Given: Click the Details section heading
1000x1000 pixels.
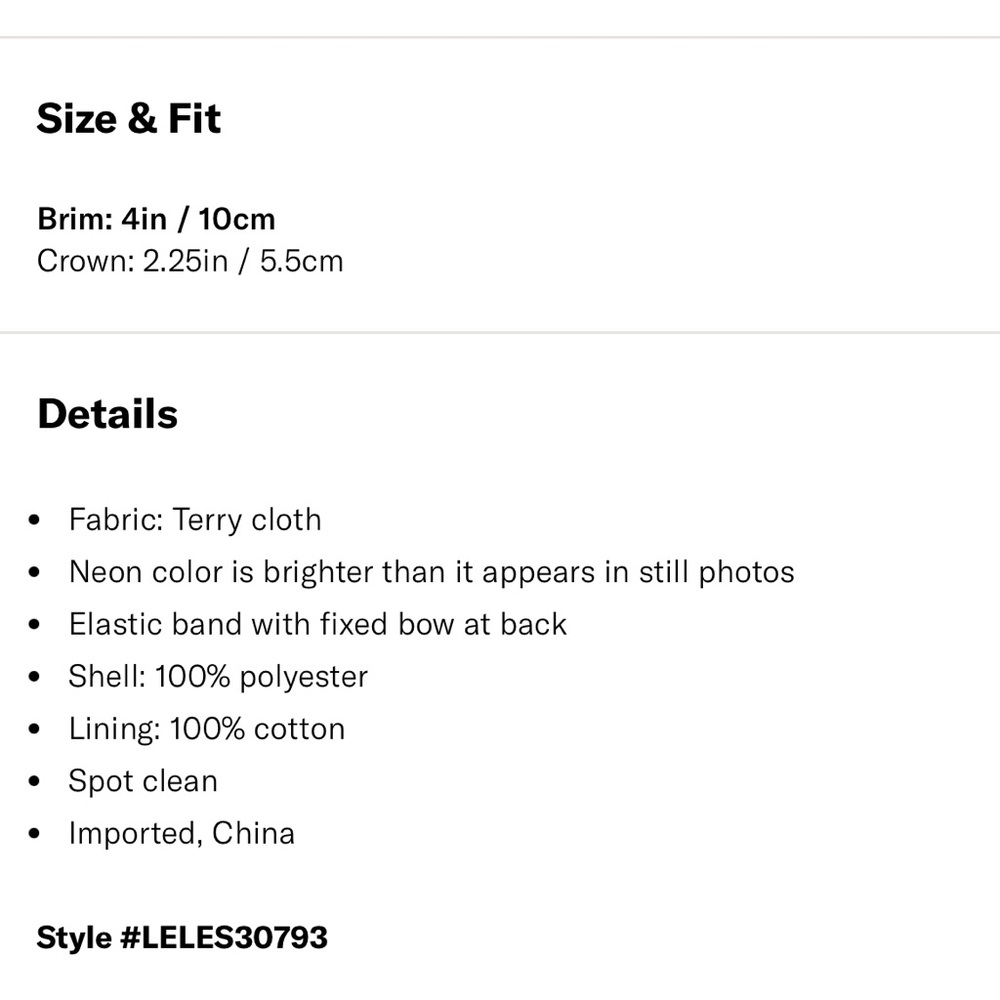Looking at the screenshot, I should coord(107,414).
